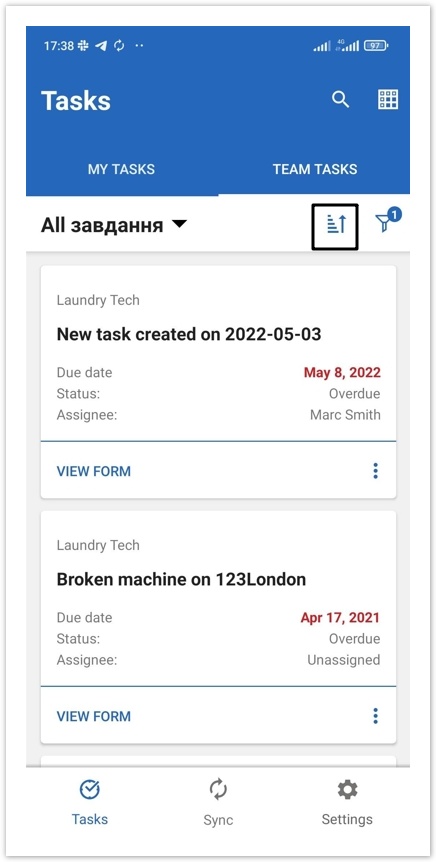The image size is (436, 862).
Task: Tap the battery indicator in status bar
Action: [x=377, y=46]
